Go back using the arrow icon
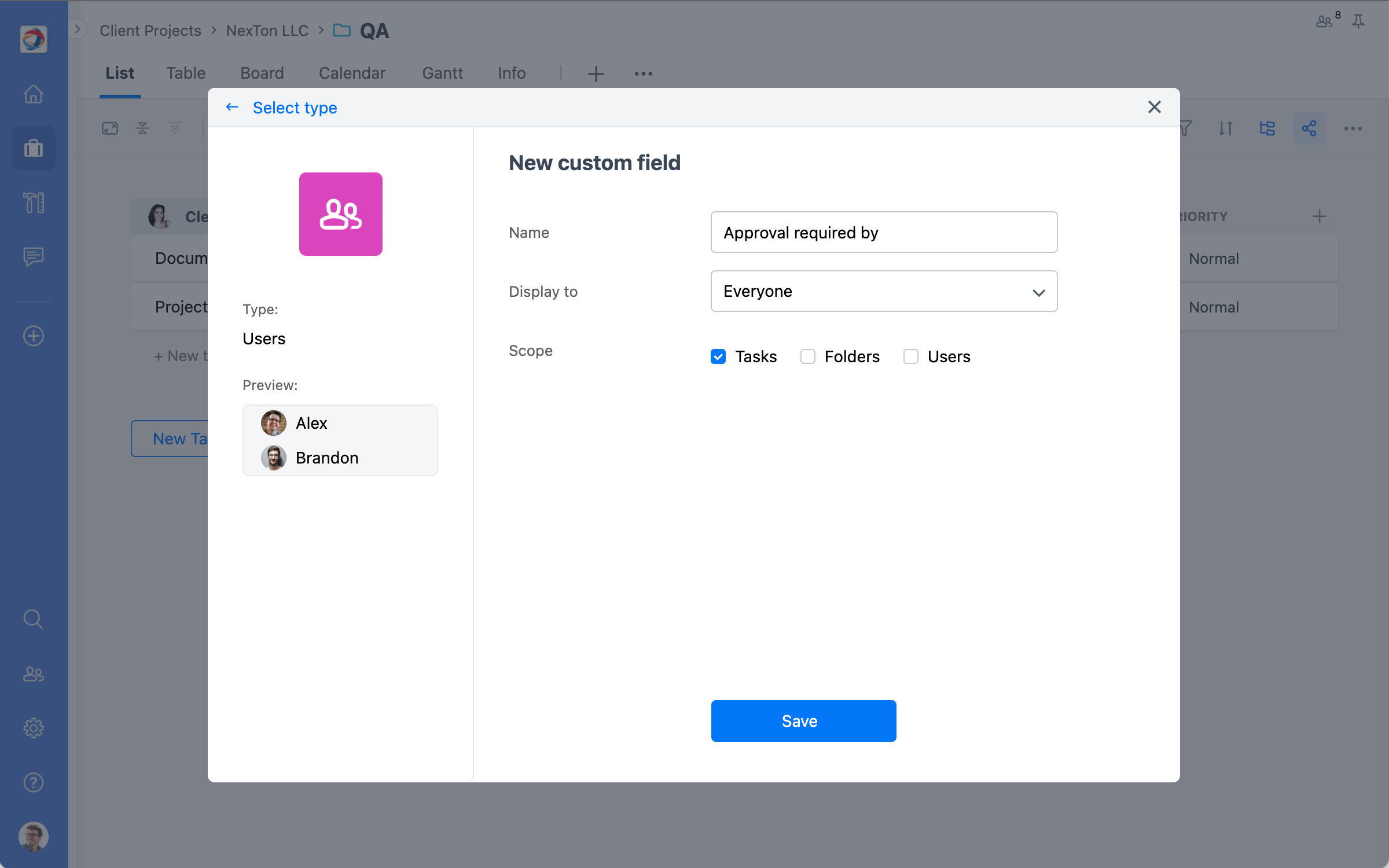This screenshot has width=1389, height=868. [x=232, y=107]
